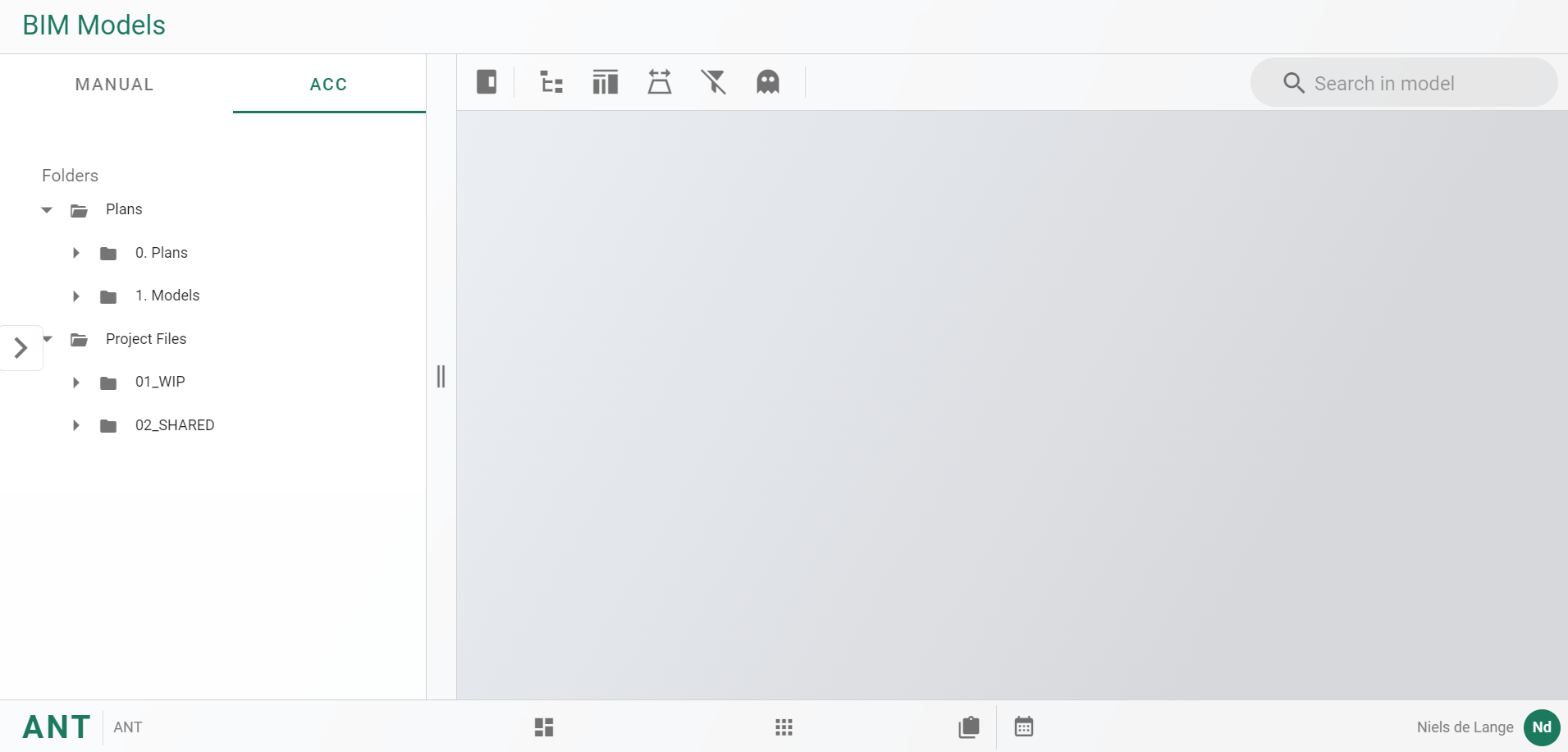Select the section measure tool icon

coord(660,82)
